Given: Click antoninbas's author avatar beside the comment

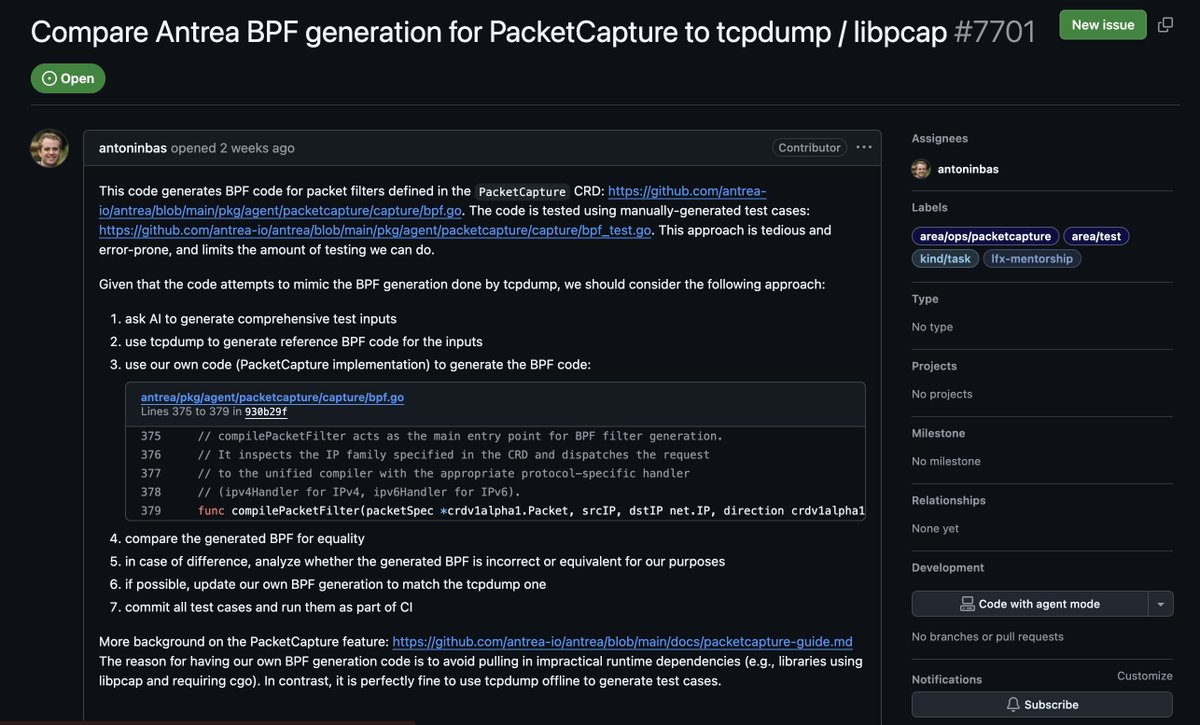Looking at the screenshot, I should click(49, 148).
